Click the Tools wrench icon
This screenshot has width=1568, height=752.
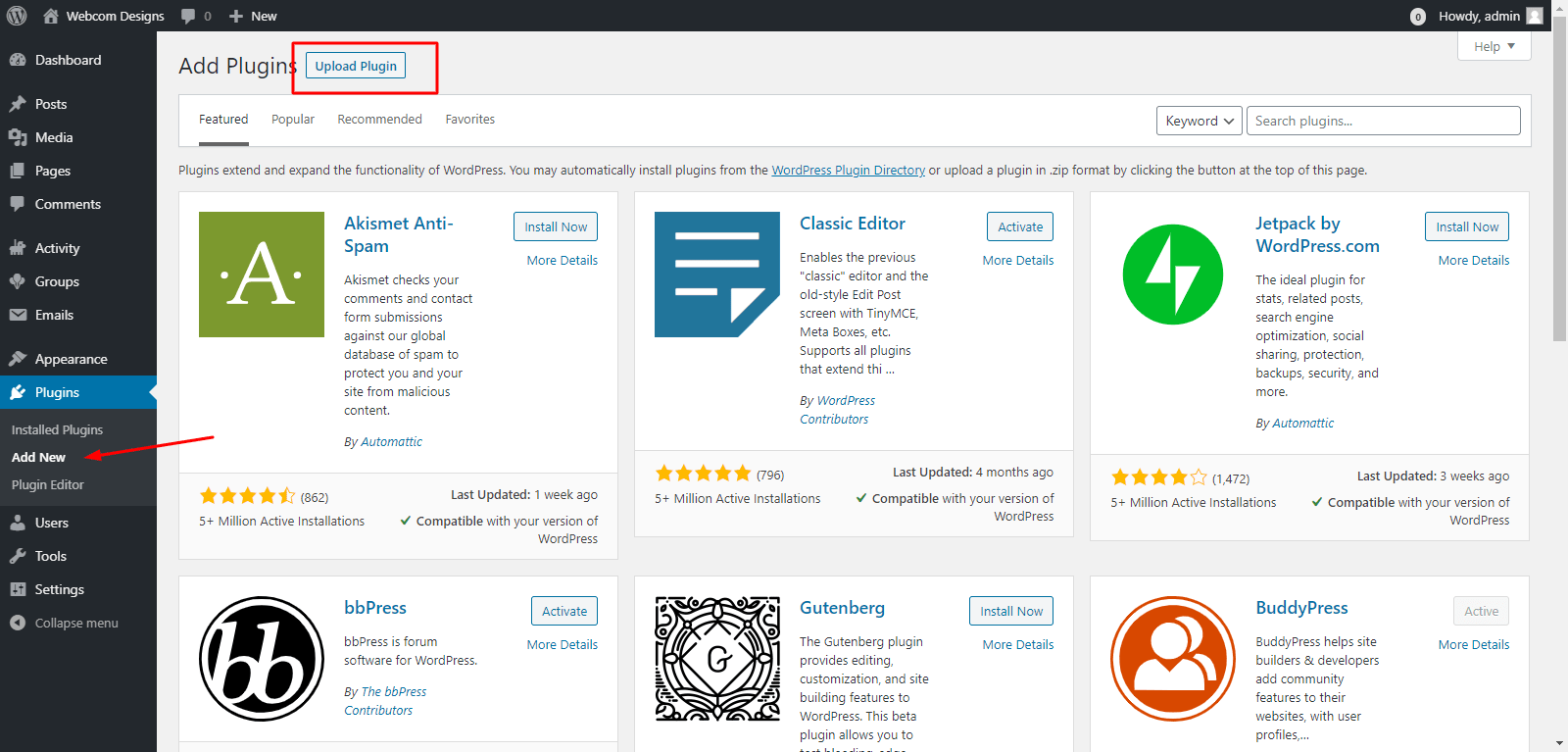point(18,556)
